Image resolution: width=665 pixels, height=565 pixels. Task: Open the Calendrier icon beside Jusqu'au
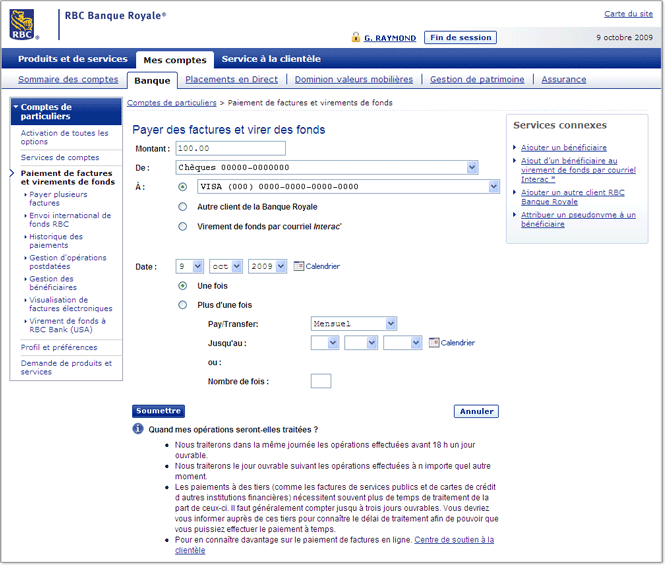pyautogui.click(x=434, y=342)
